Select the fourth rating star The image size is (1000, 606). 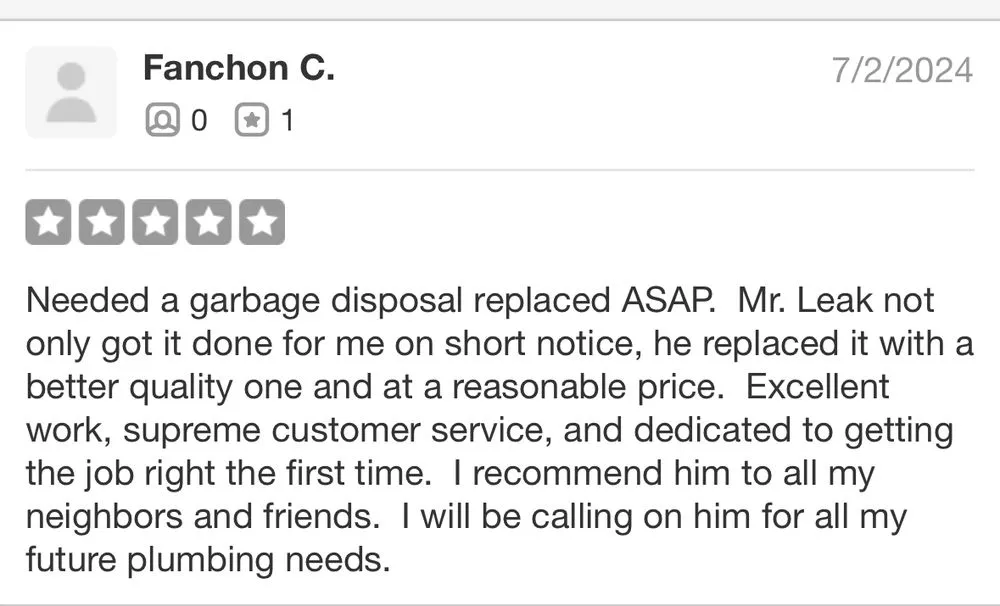[210, 220]
